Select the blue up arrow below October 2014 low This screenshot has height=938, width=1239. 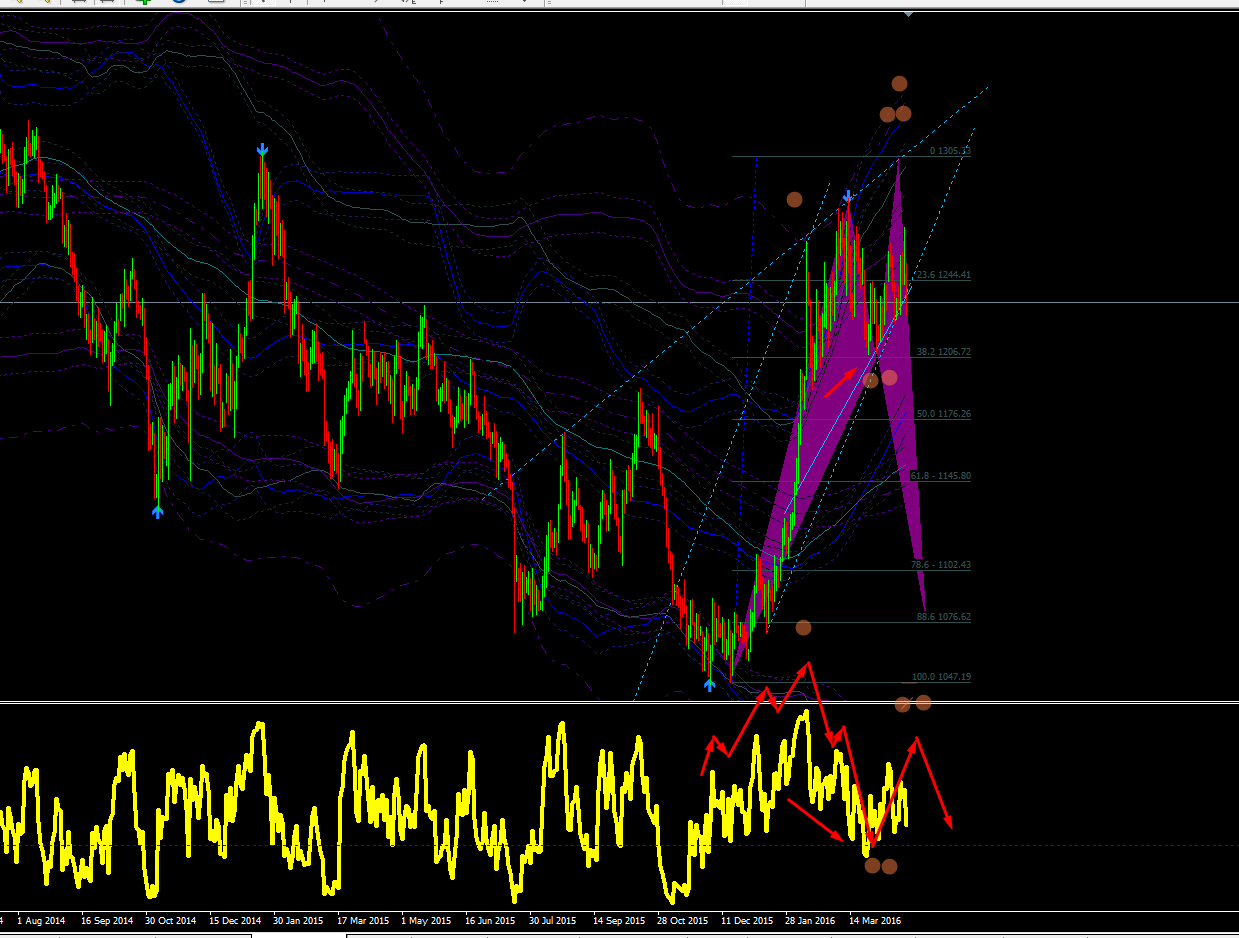157,511
